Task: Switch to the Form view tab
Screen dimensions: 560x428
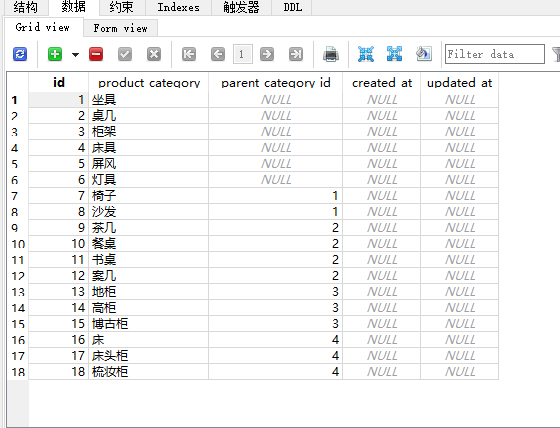Action: [x=120, y=28]
